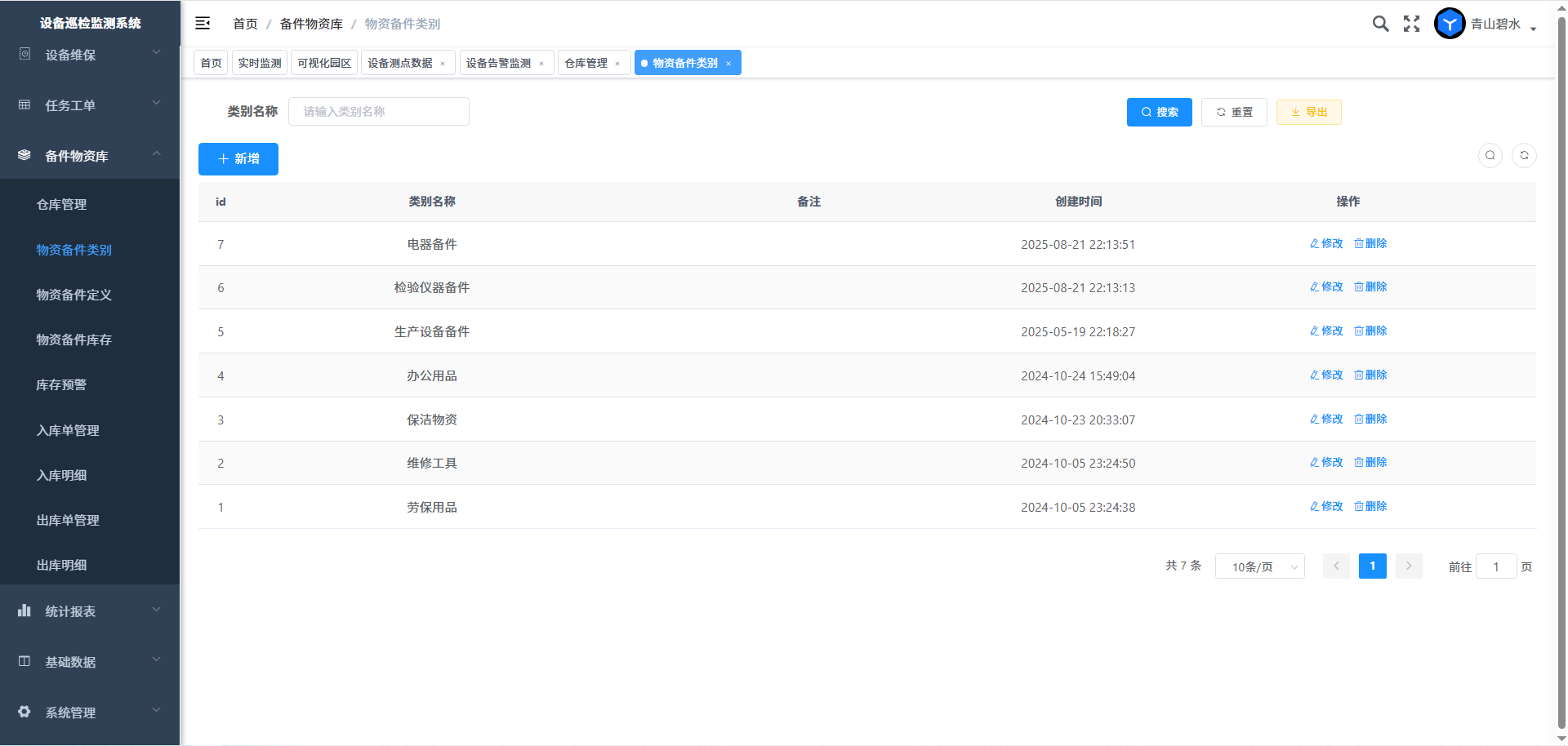Edit the 办公用品 row
Image resolution: width=1568 pixels, height=746 pixels.
click(1326, 375)
